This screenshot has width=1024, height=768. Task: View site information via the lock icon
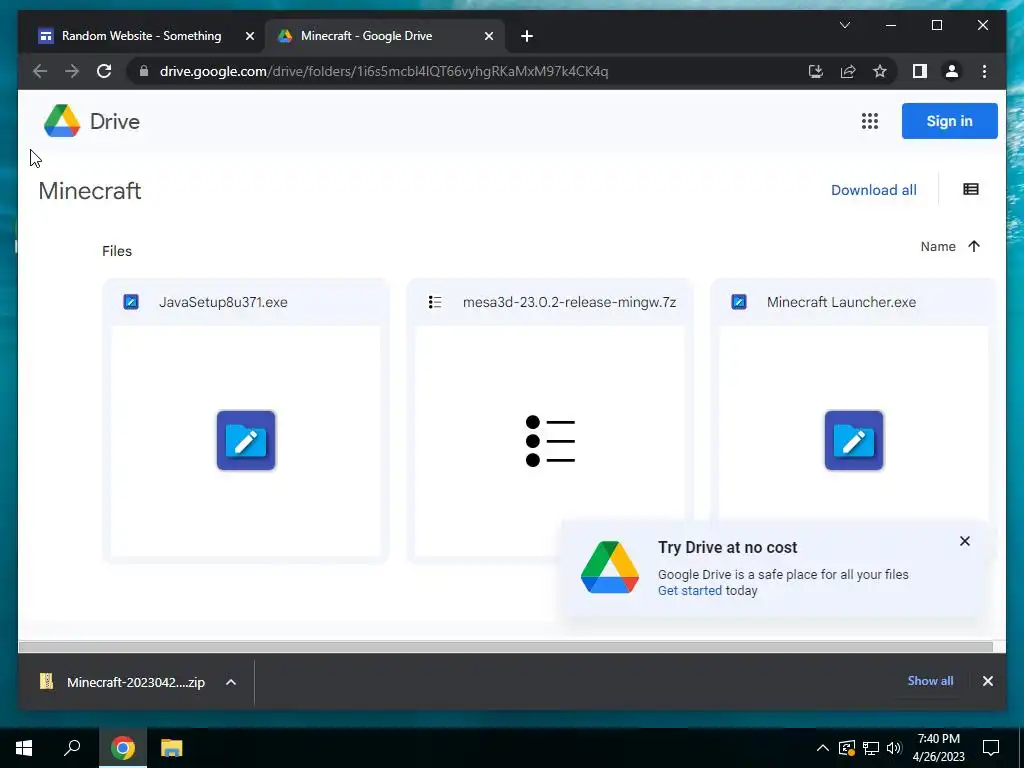click(144, 71)
